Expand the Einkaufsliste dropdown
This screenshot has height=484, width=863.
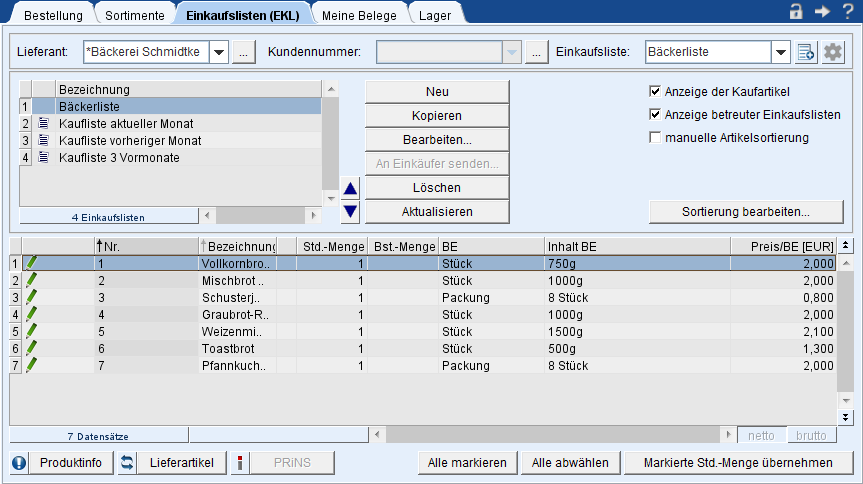click(781, 52)
